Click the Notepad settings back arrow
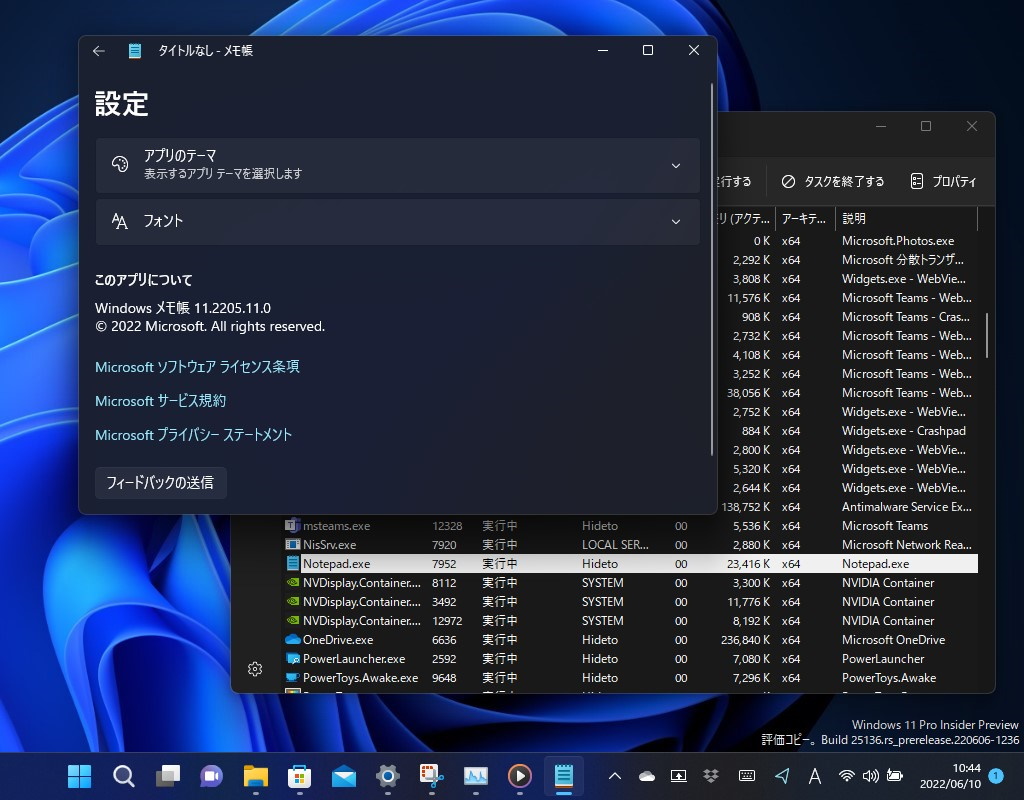The image size is (1024, 800). click(98, 50)
